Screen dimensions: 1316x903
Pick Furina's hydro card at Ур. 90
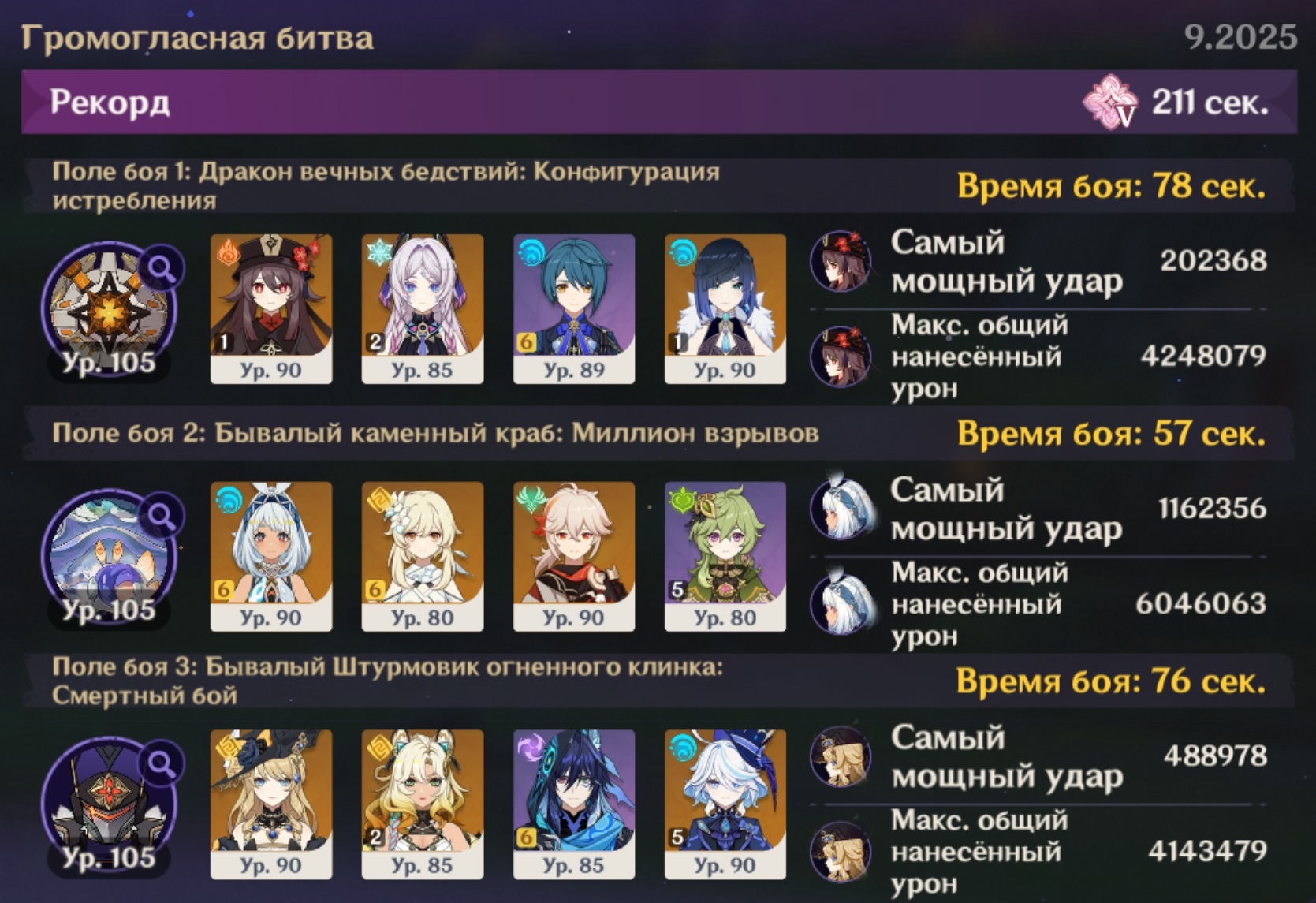pos(725,804)
